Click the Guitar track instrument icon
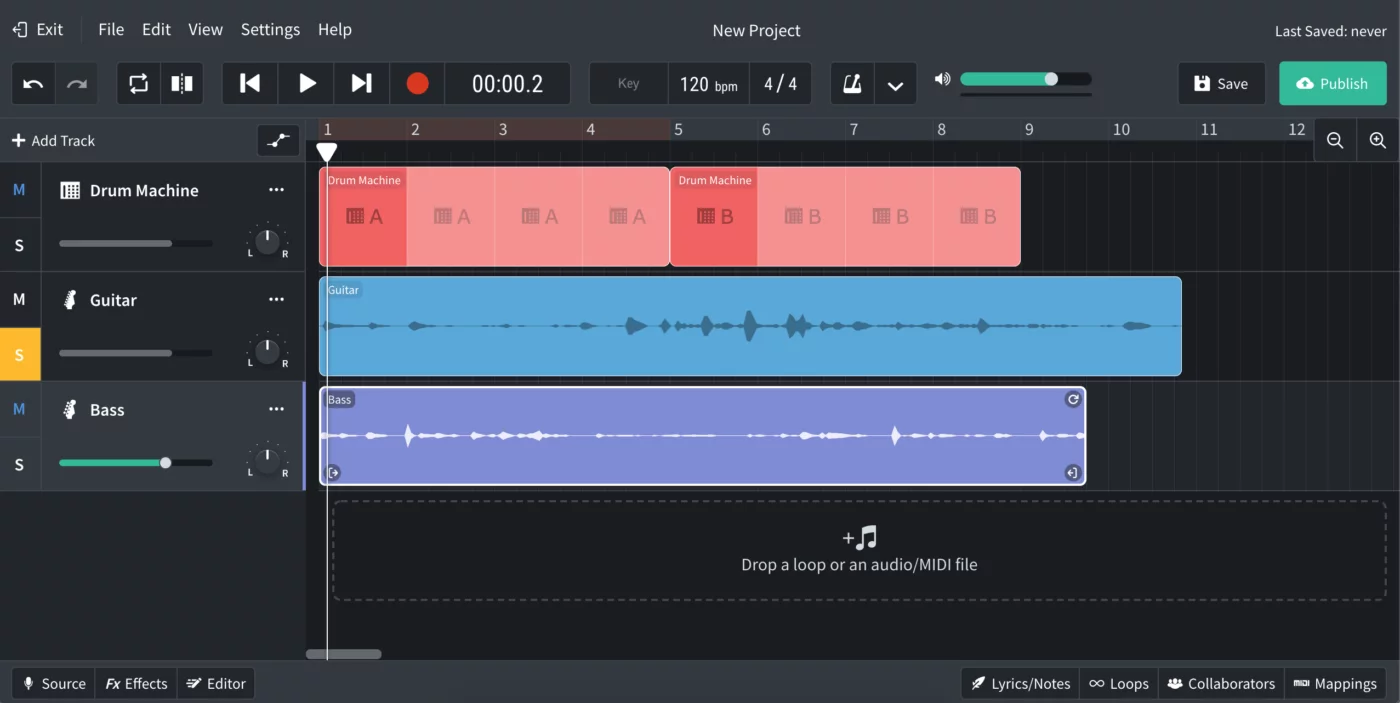This screenshot has width=1400, height=703. point(70,299)
